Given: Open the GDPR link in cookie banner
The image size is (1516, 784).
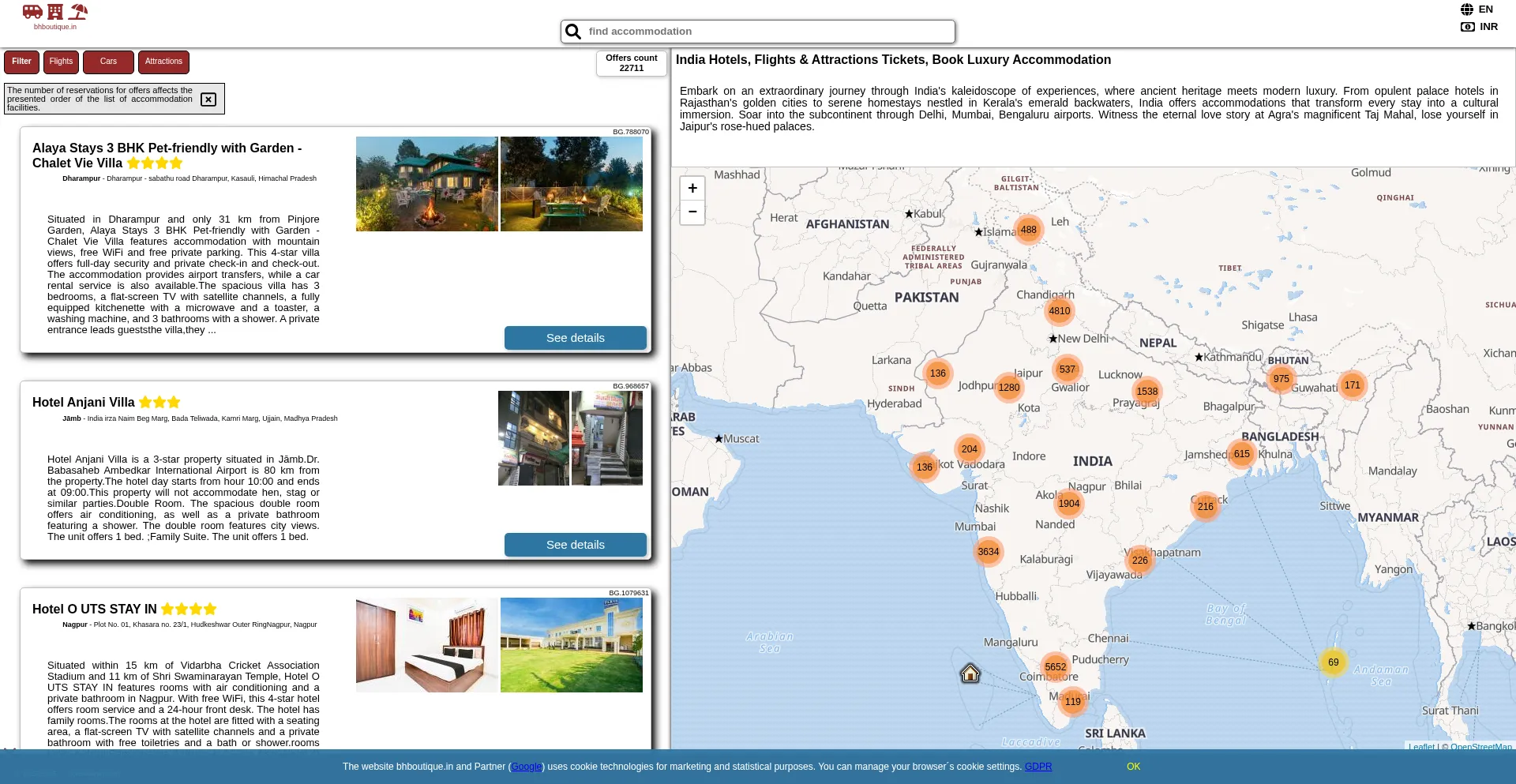Looking at the screenshot, I should click(1038, 767).
